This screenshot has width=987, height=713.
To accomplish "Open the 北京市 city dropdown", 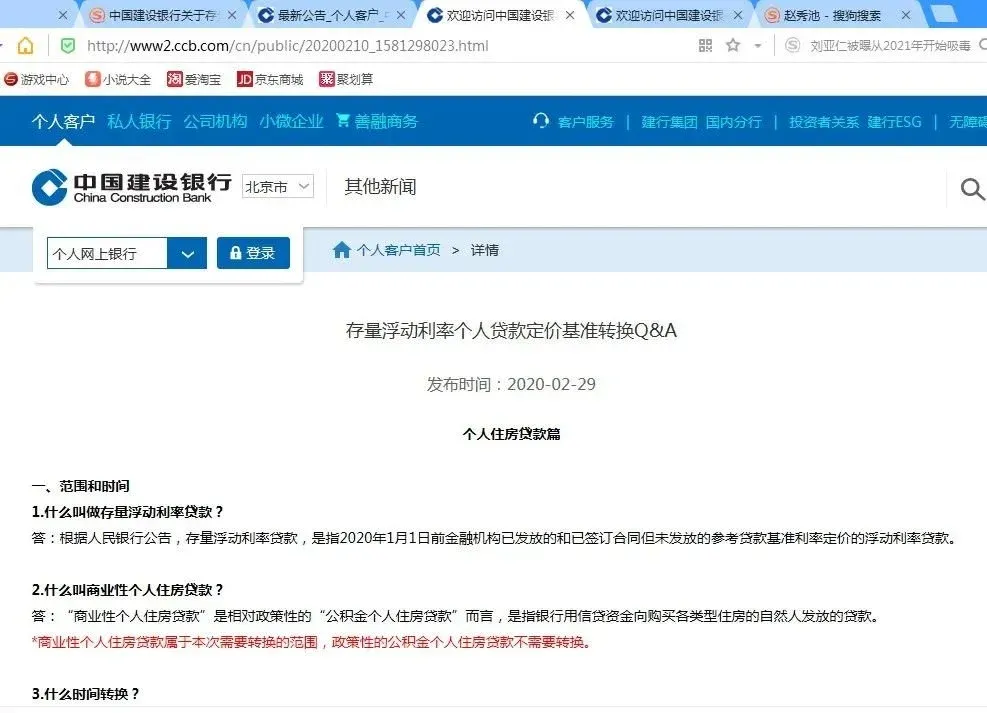I will [x=278, y=186].
